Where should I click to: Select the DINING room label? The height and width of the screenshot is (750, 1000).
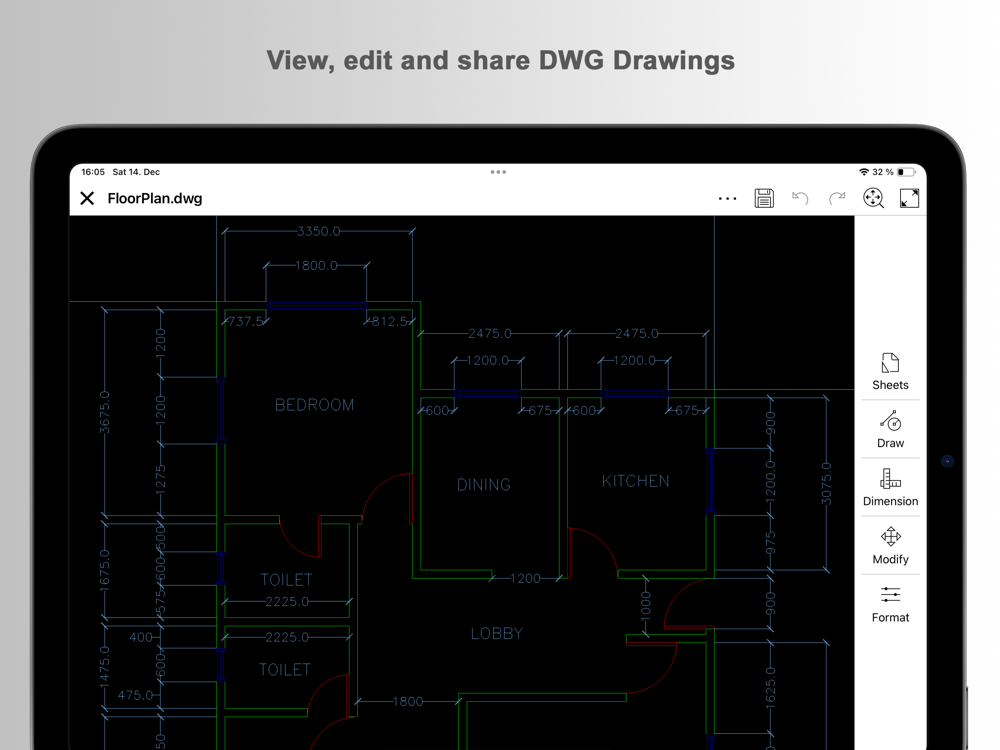483,485
